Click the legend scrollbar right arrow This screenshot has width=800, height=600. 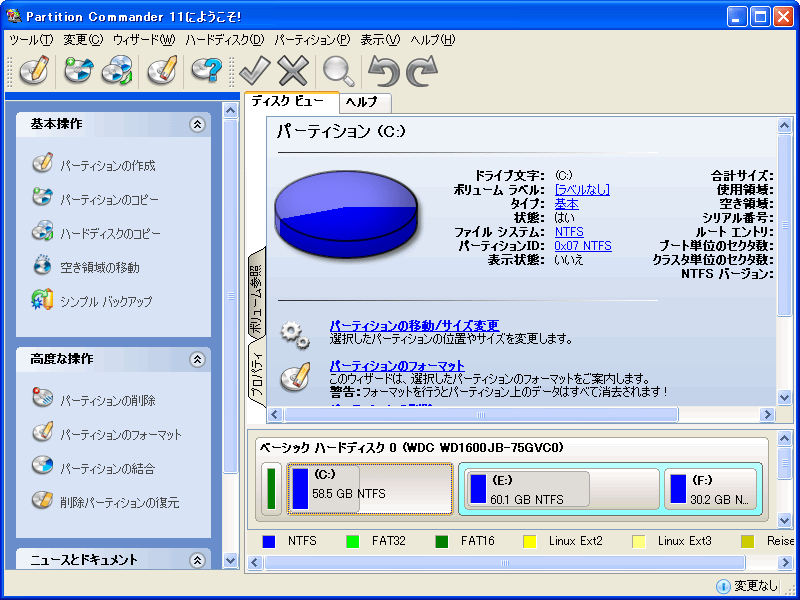pyautogui.click(x=785, y=563)
